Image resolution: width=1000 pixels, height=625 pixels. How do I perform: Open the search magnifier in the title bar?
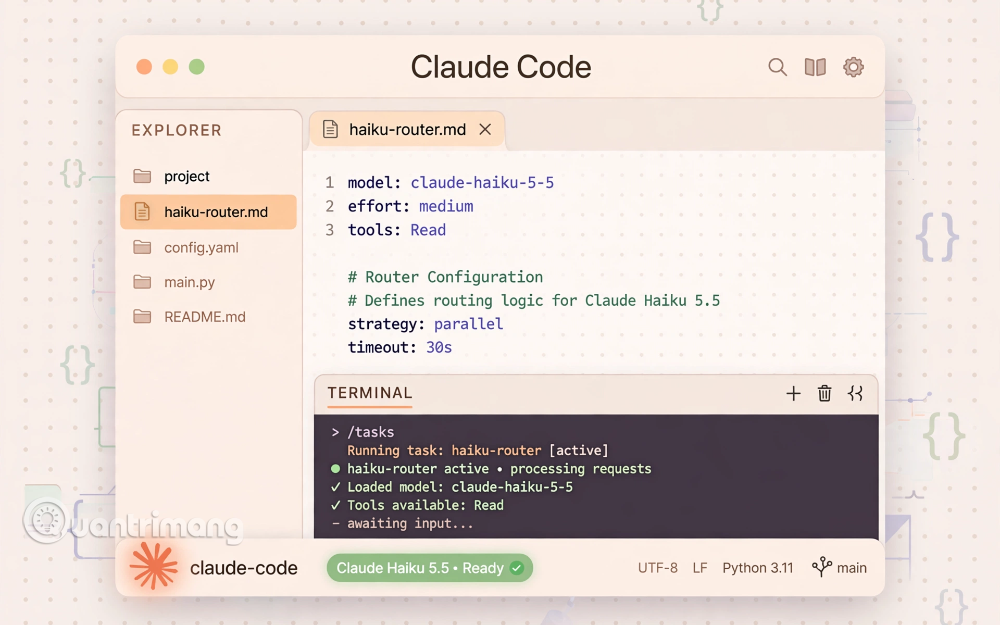[x=777, y=67]
